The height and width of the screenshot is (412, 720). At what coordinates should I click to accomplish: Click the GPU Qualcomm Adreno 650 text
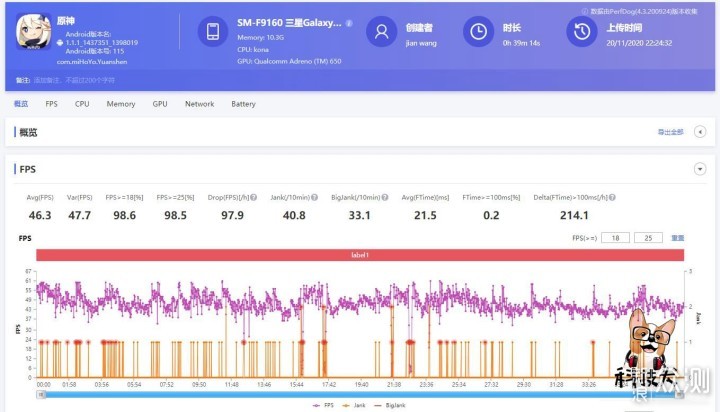coord(289,61)
